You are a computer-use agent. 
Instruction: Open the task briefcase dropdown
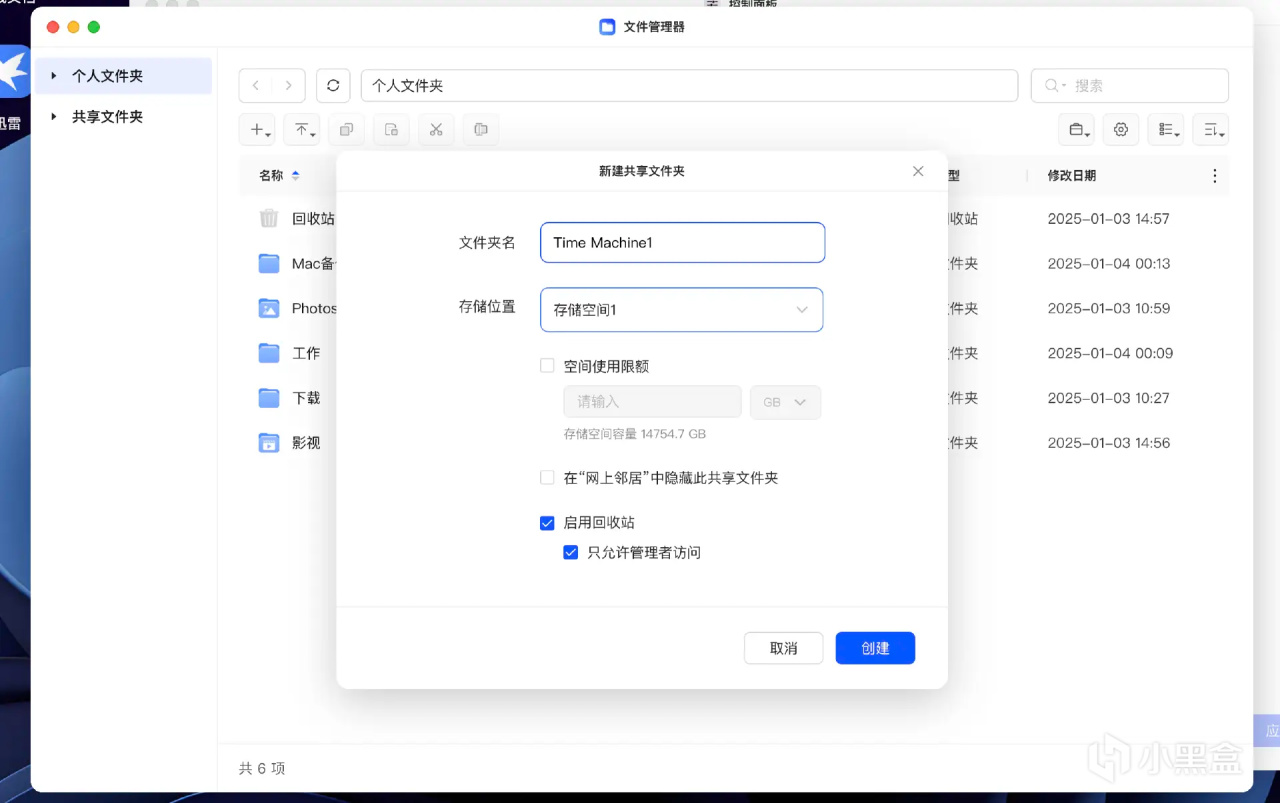click(x=1077, y=130)
